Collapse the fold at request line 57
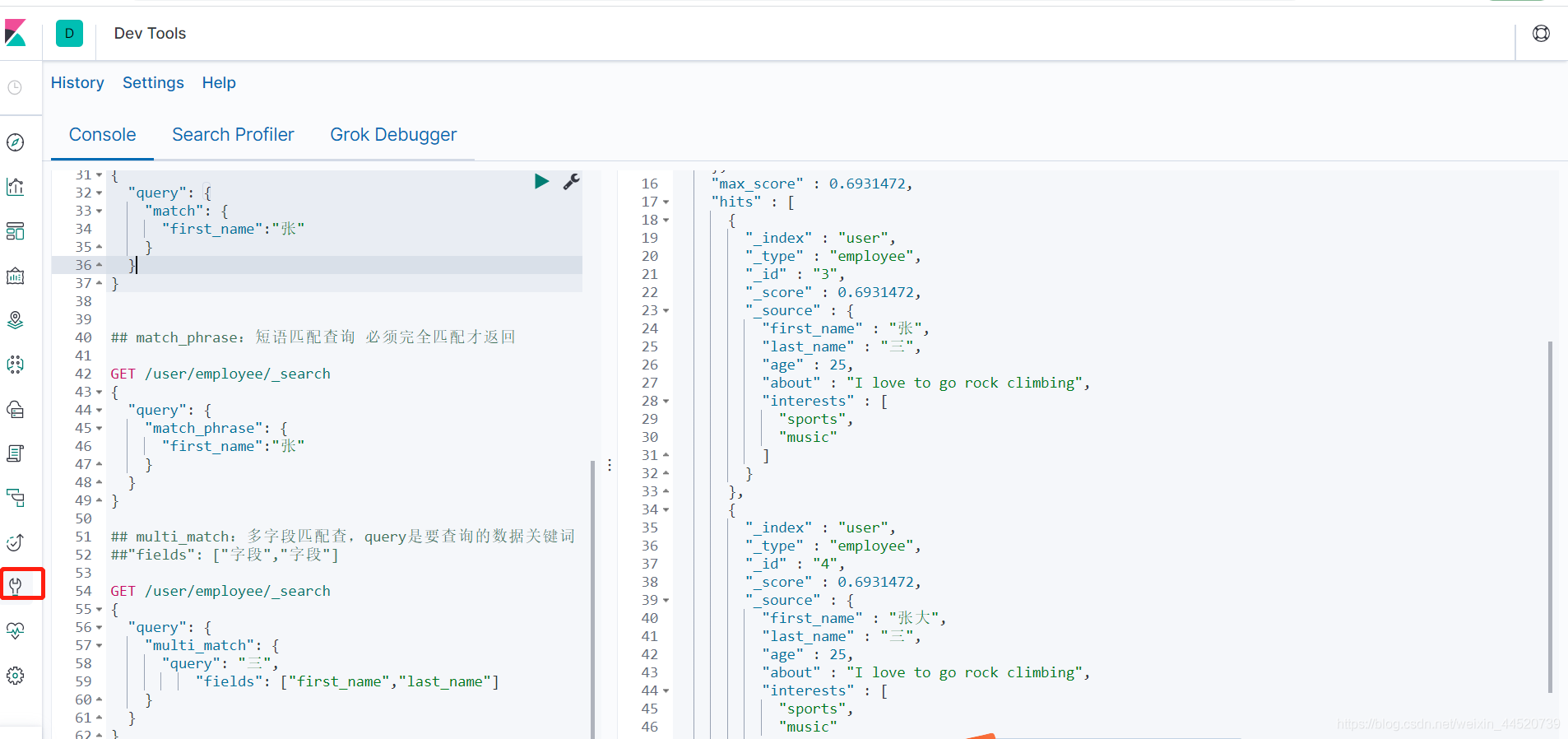1568x739 pixels. pyautogui.click(x=99, y=646)
